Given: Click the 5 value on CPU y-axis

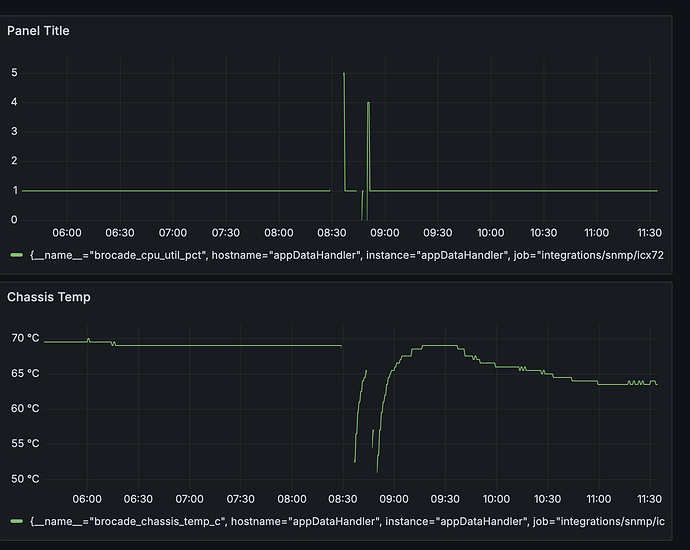Looking at the screenshot, I should 14,73.
